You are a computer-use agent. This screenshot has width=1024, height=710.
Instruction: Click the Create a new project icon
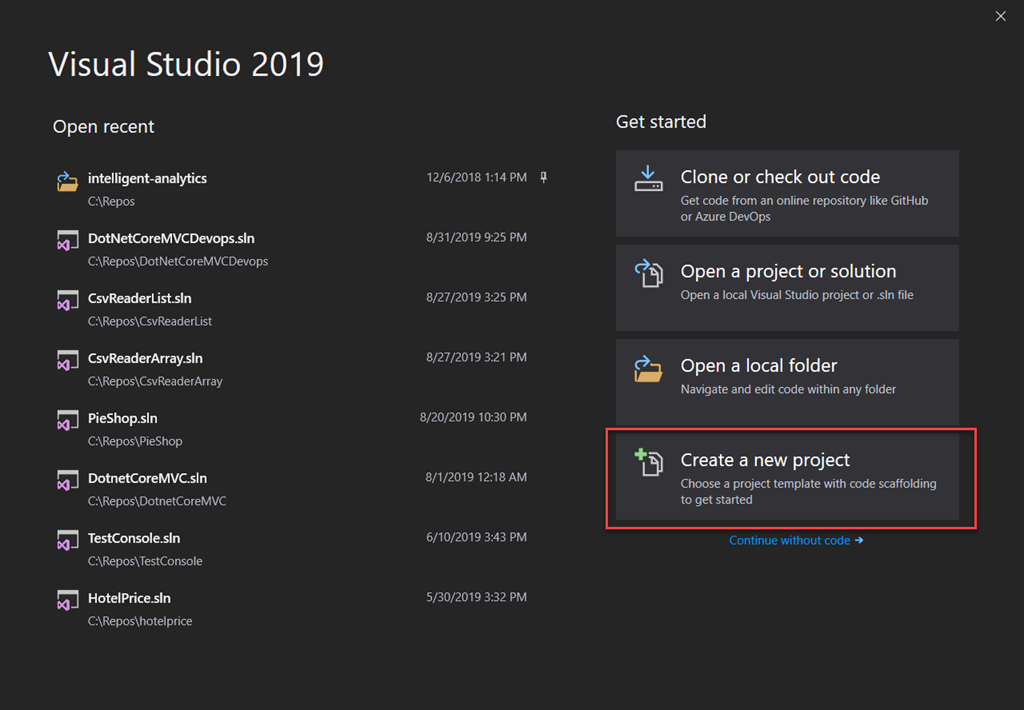pos(648,462)
